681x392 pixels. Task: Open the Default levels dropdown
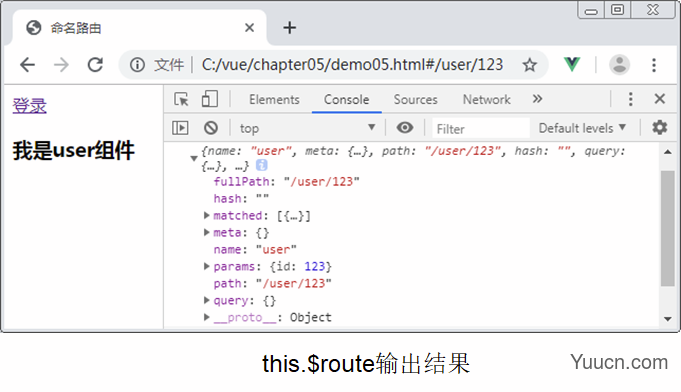(x=582, y=128)
